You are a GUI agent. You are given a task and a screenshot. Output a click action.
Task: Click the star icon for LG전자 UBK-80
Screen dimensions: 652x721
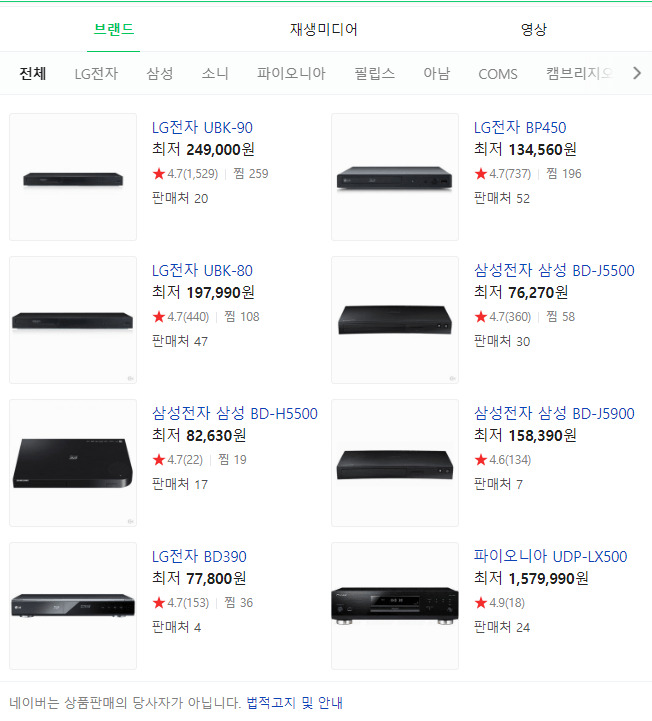(x=158, y=317)
